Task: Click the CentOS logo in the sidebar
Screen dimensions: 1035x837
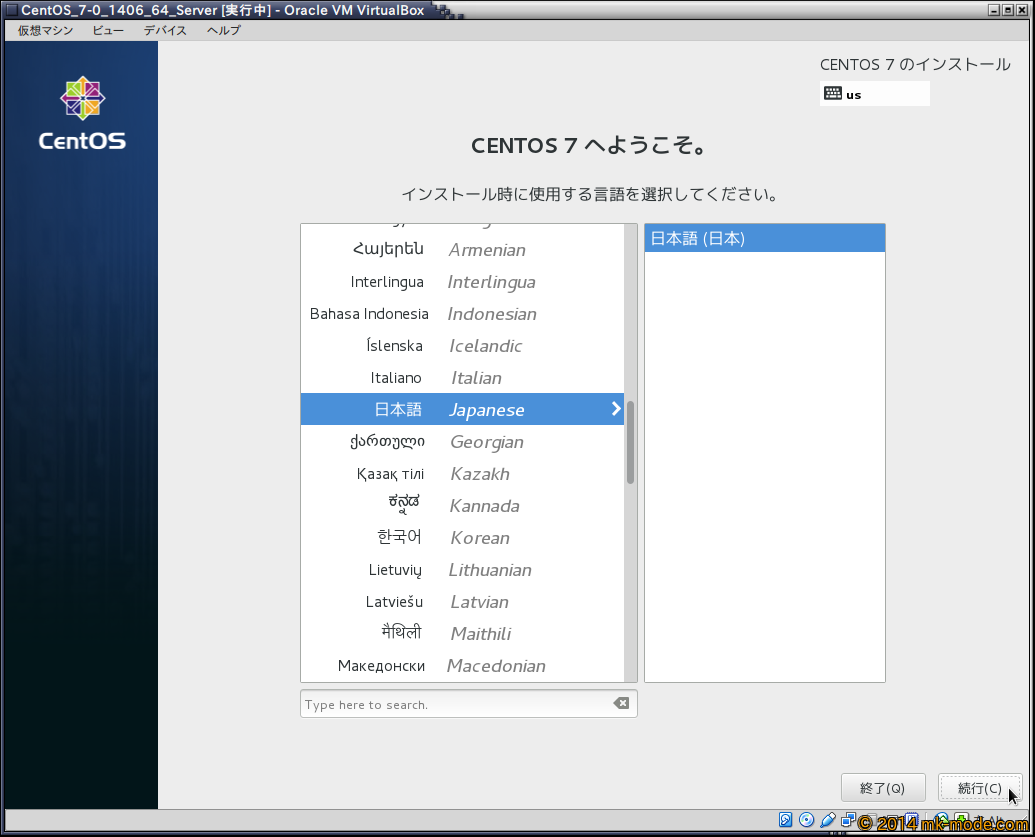Action: coord(82,113)
